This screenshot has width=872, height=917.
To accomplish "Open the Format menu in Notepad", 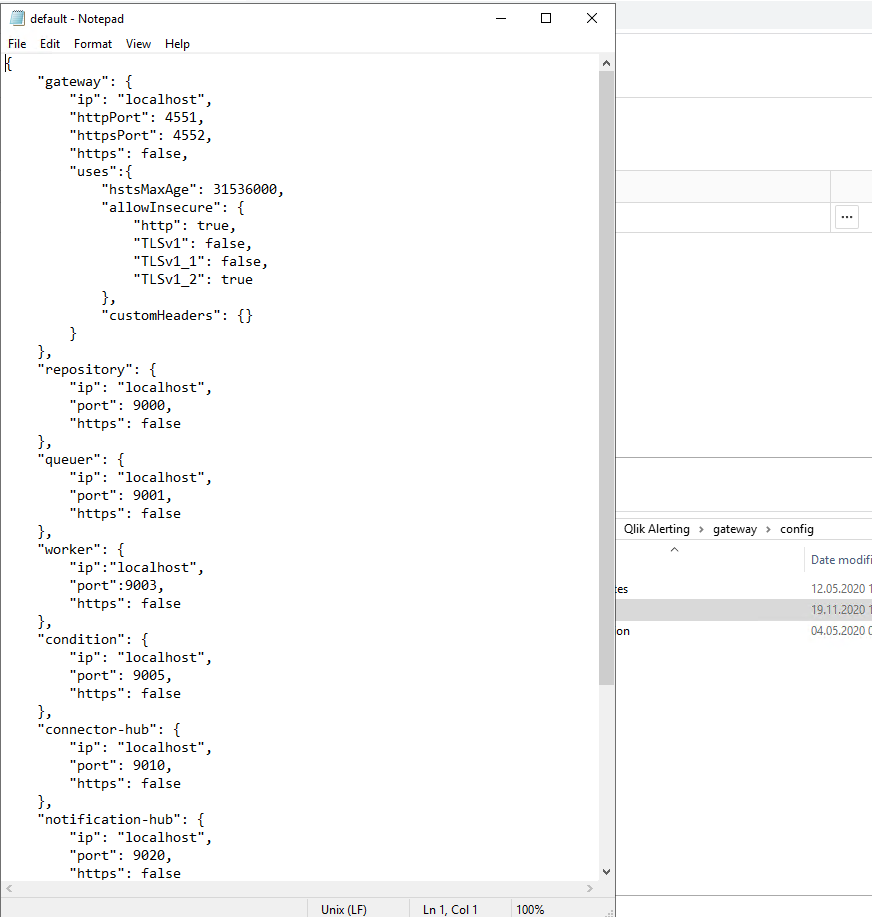I will pyautogui.click(x=92, y=44).
